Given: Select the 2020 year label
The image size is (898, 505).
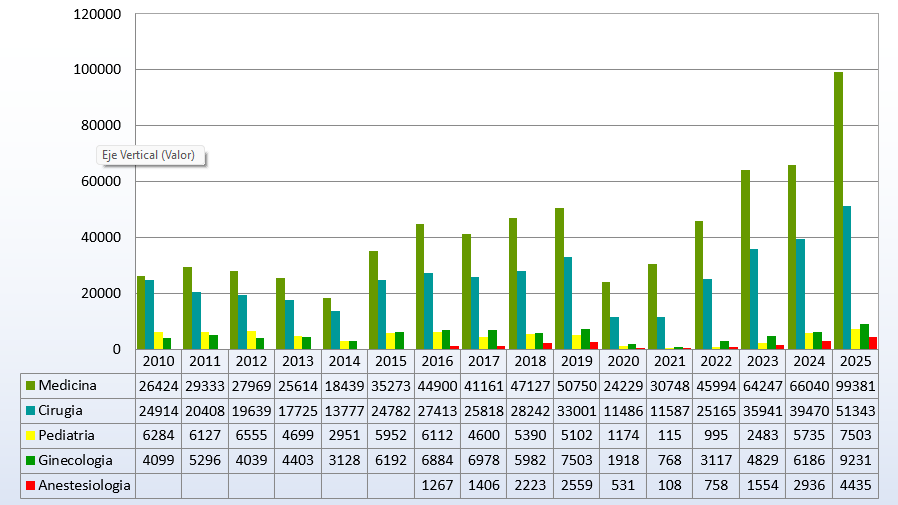Looking at the screenshot, I should click(x=623, y=360).
